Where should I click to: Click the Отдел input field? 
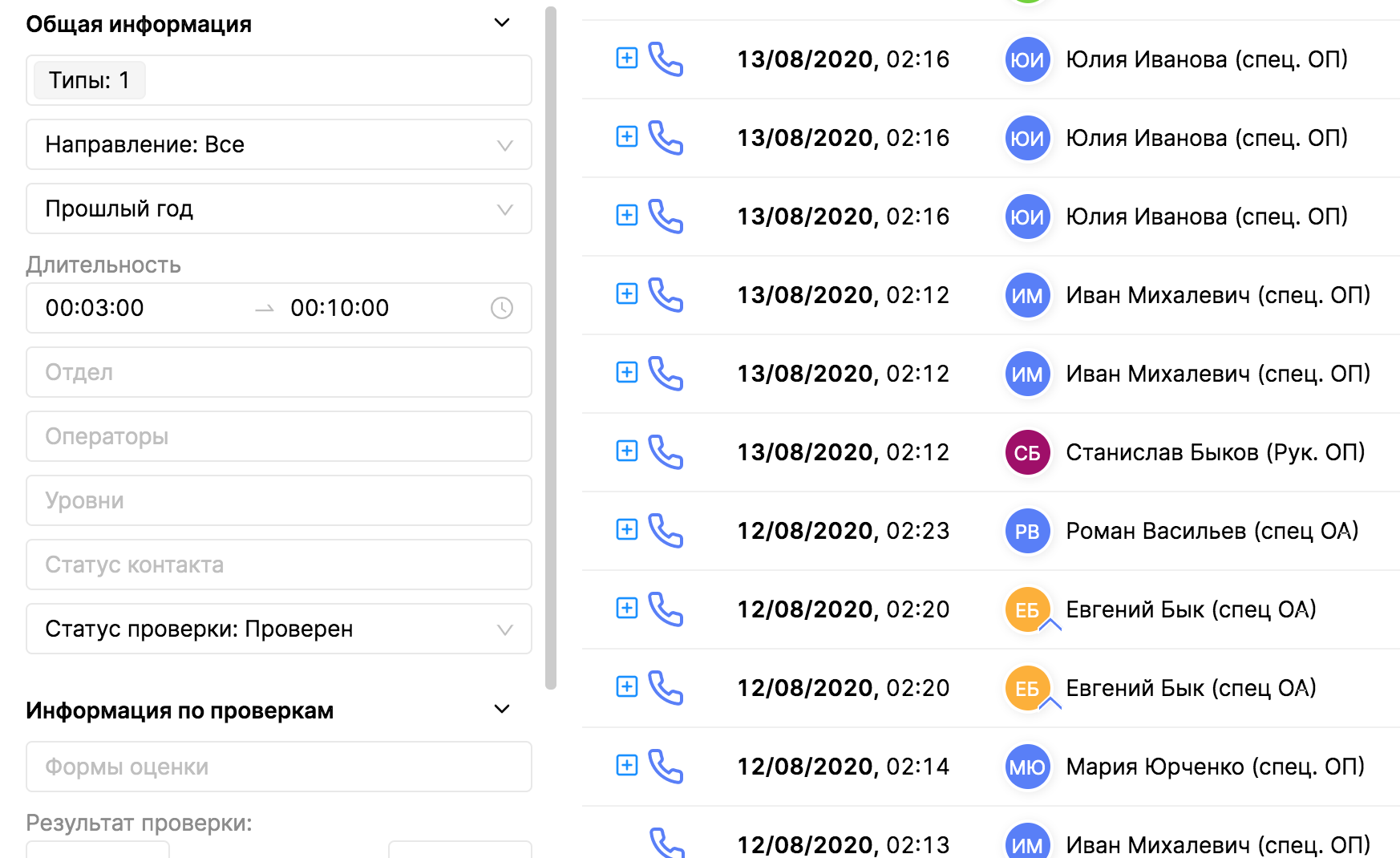point(279,372)
